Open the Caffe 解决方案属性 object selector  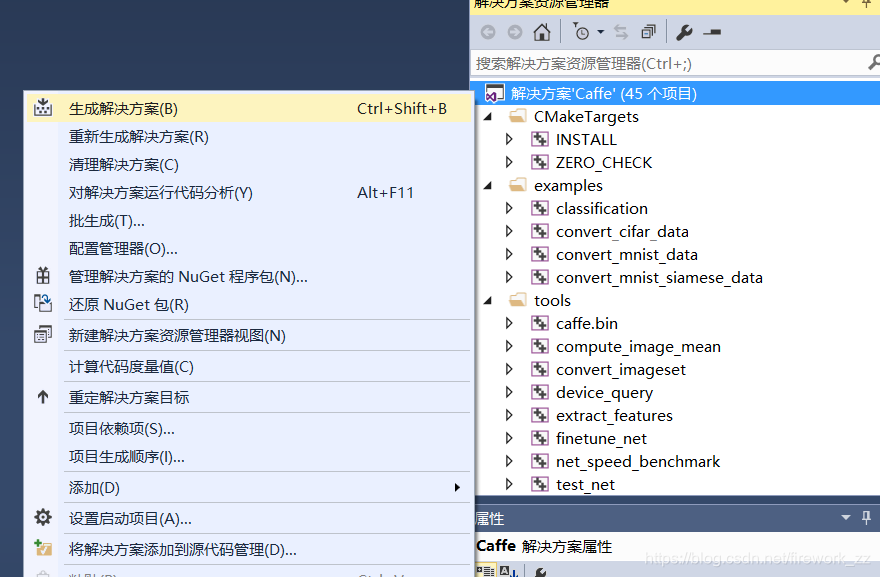click(676, 546)
